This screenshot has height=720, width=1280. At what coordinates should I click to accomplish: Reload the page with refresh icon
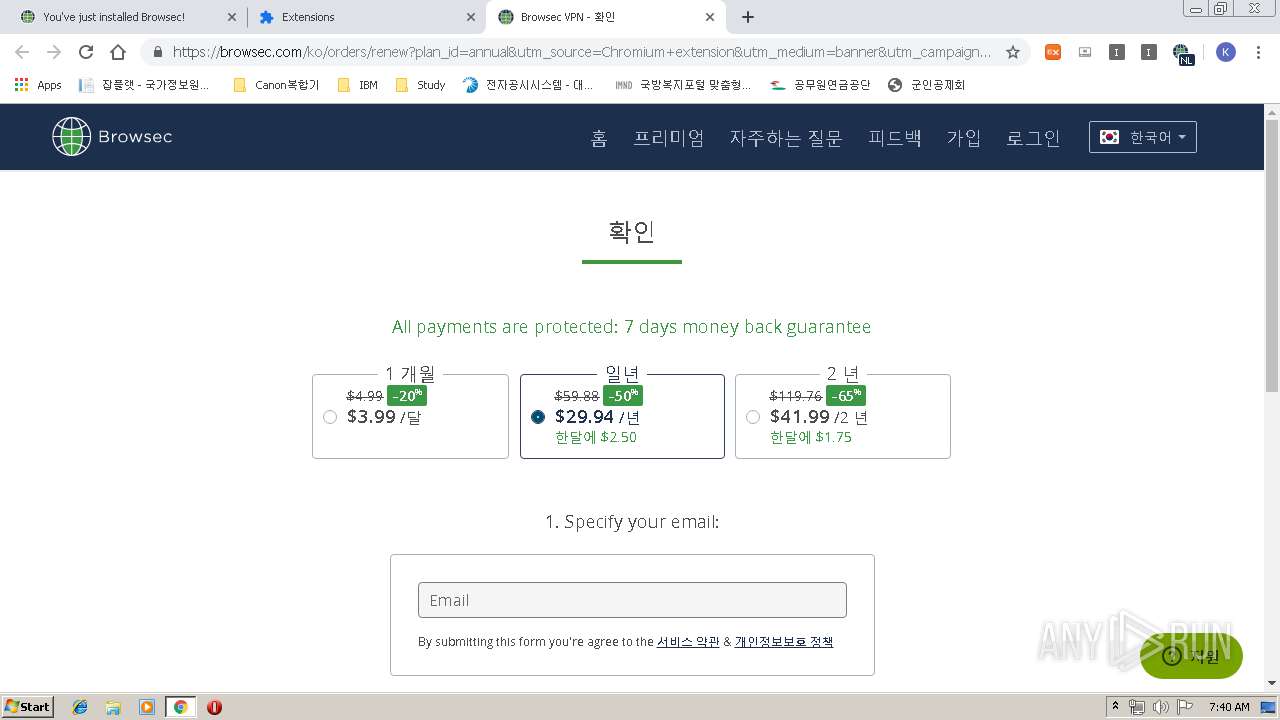click(x=86, y=52)
